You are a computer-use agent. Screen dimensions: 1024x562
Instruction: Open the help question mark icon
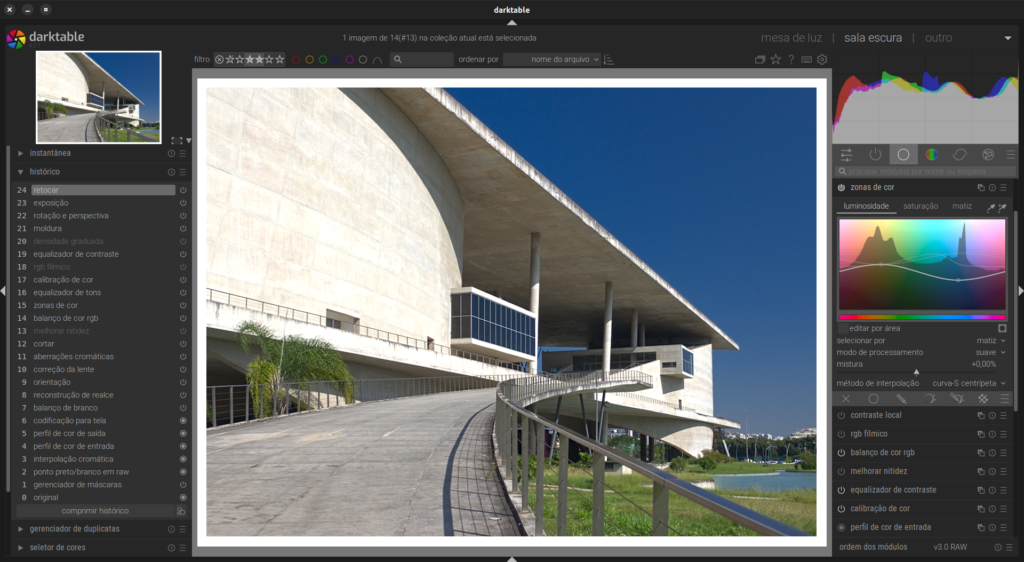pos(791,60)
